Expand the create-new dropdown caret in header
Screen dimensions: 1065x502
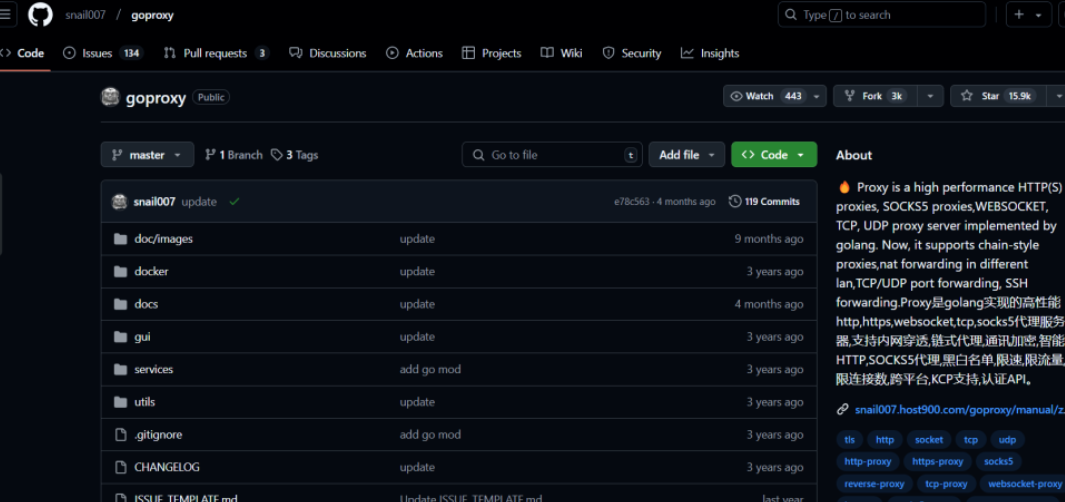(x=1039, y=15)
